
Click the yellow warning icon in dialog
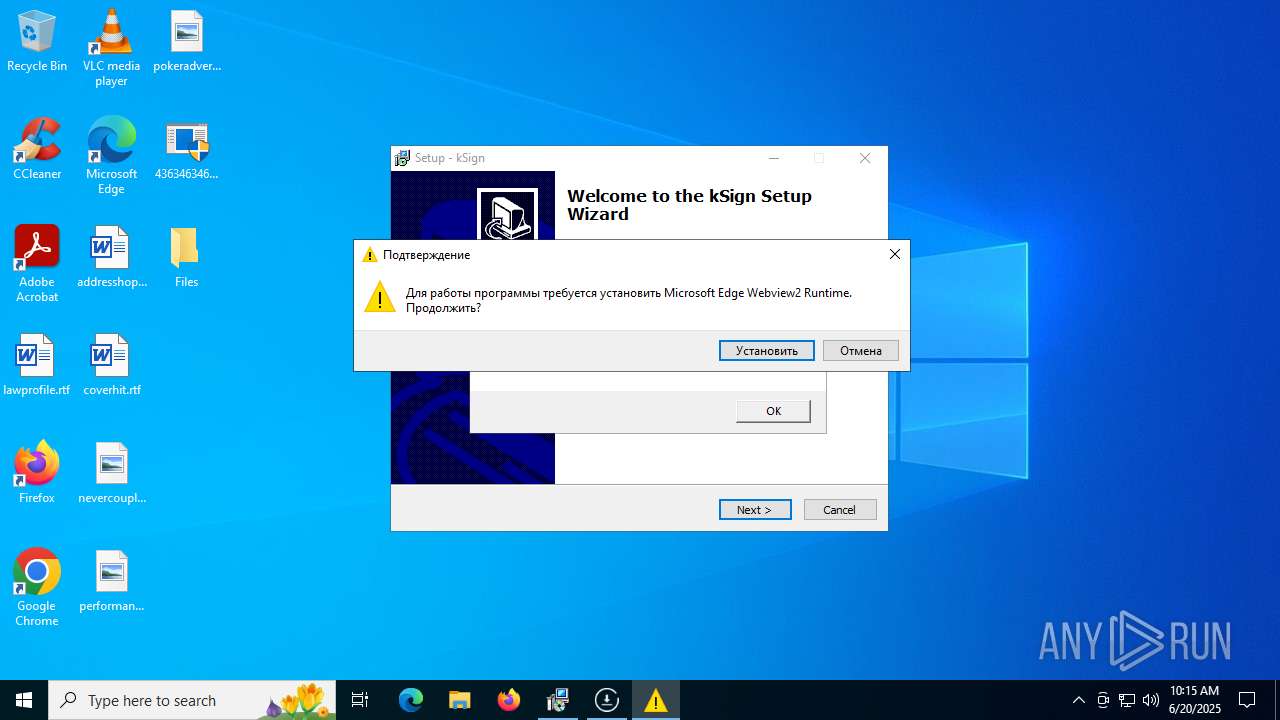click(380, 297)
